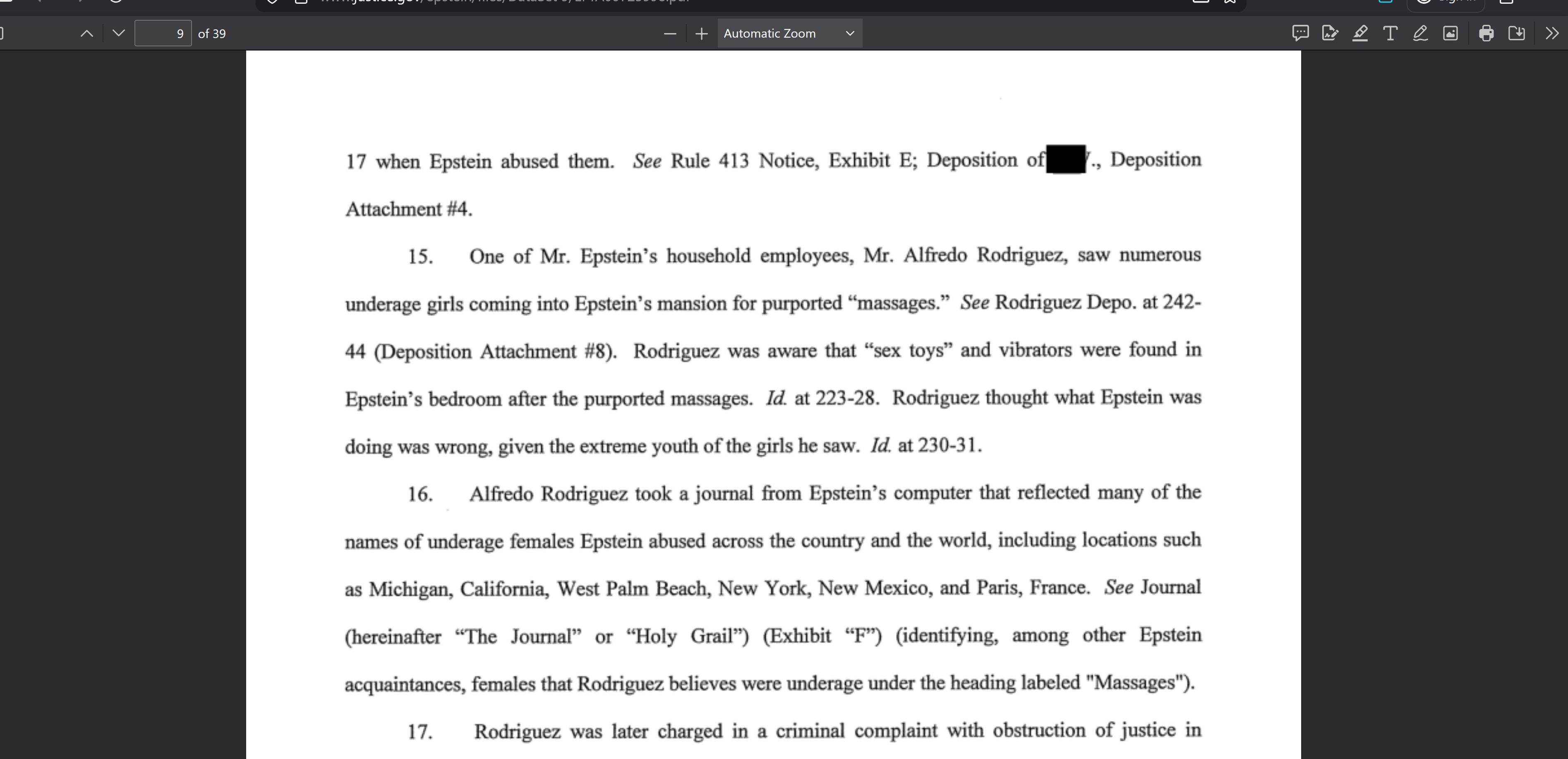The image size is (1568, 759).
Task: Choose the add image tool
Action: (1451, 33)
